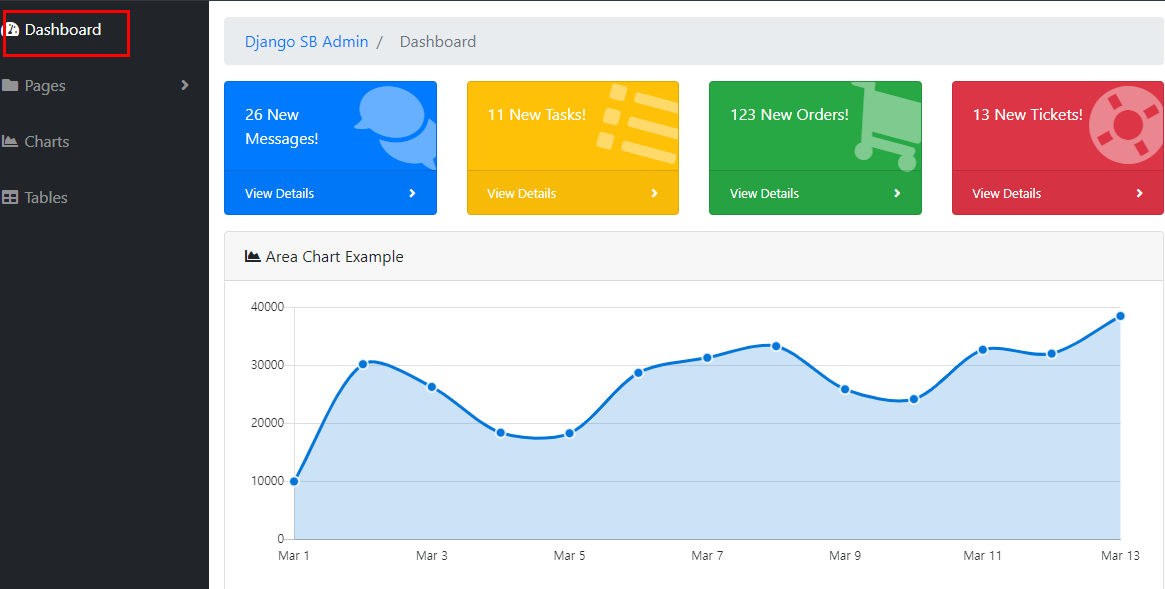This screenshot has width=1165, height=589.
Task: Click the '123 New Orders!' card text
Action: click(789, 114)
